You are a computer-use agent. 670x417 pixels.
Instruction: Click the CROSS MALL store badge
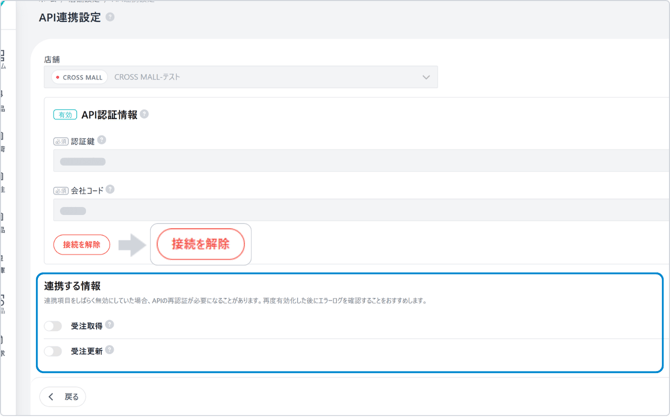80,77
